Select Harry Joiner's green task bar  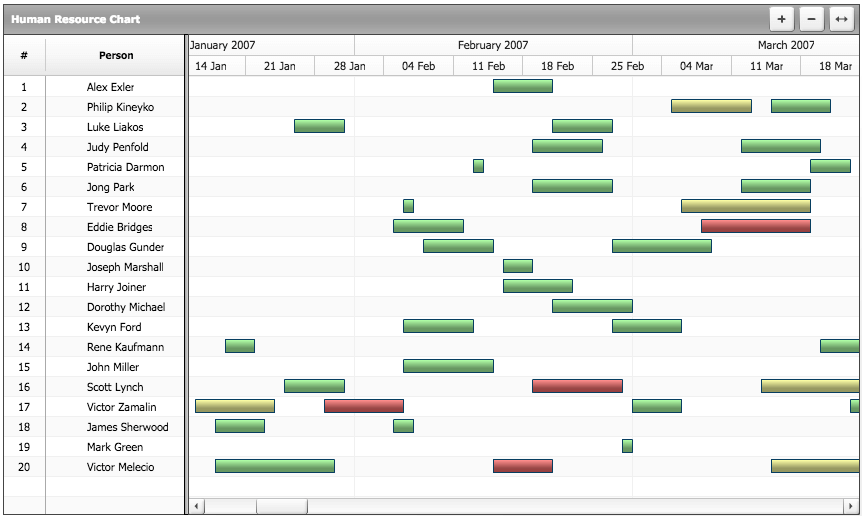tap(538, 286)
